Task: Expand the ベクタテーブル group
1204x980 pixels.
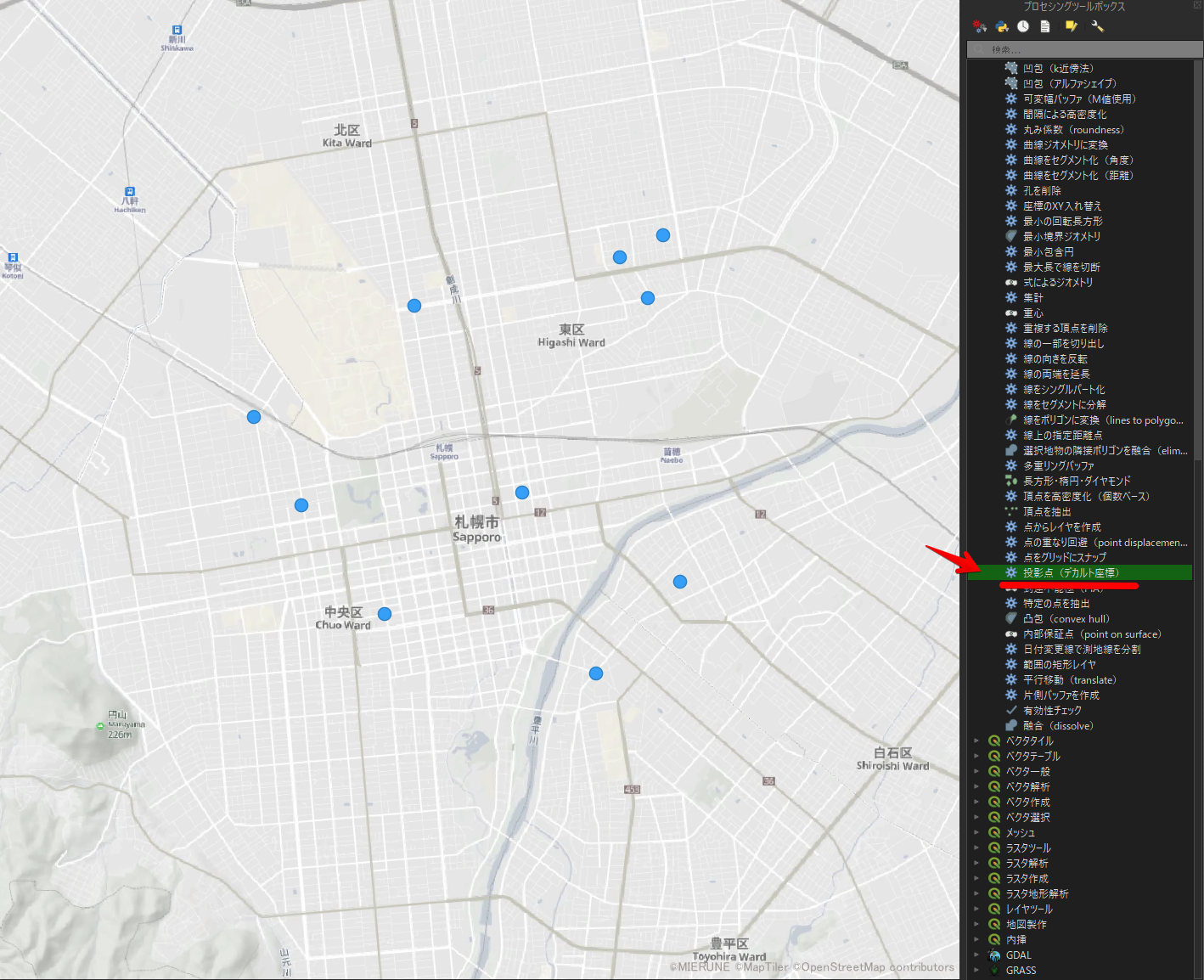Action: (976, 756)
